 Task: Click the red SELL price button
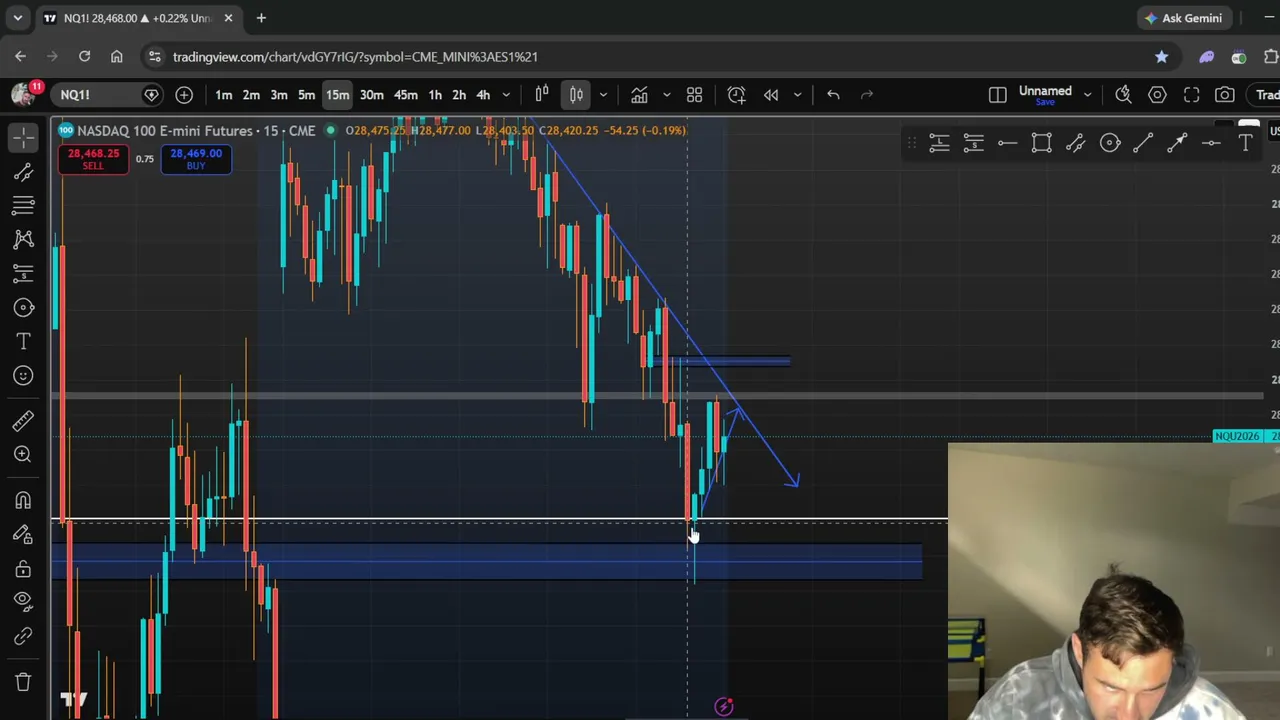coord(93,159)
